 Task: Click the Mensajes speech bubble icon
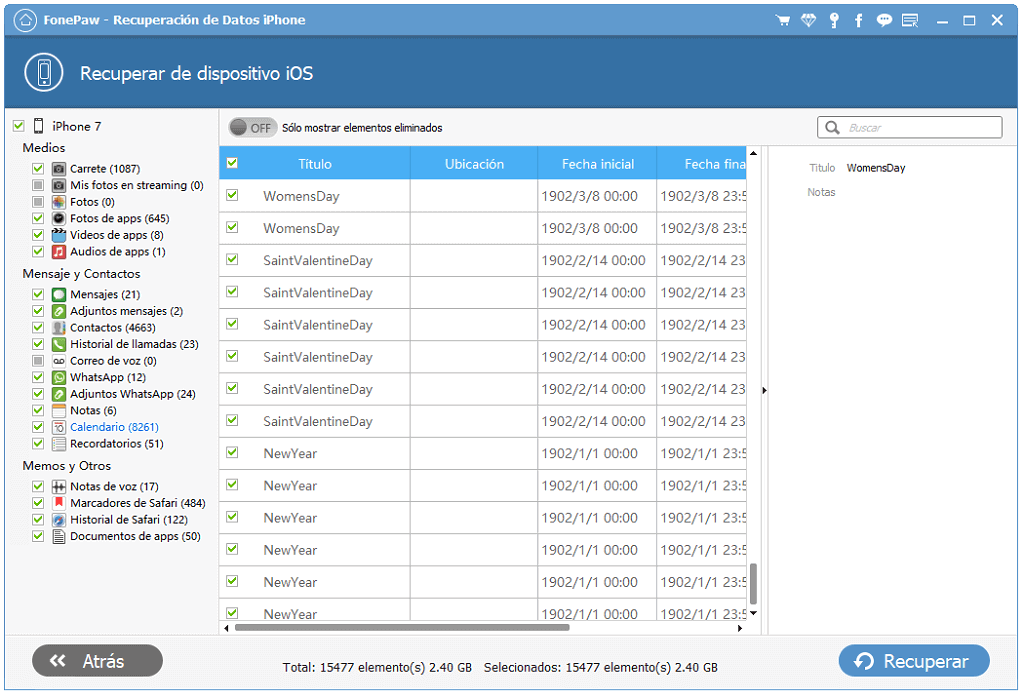click(x=59, y=295)
